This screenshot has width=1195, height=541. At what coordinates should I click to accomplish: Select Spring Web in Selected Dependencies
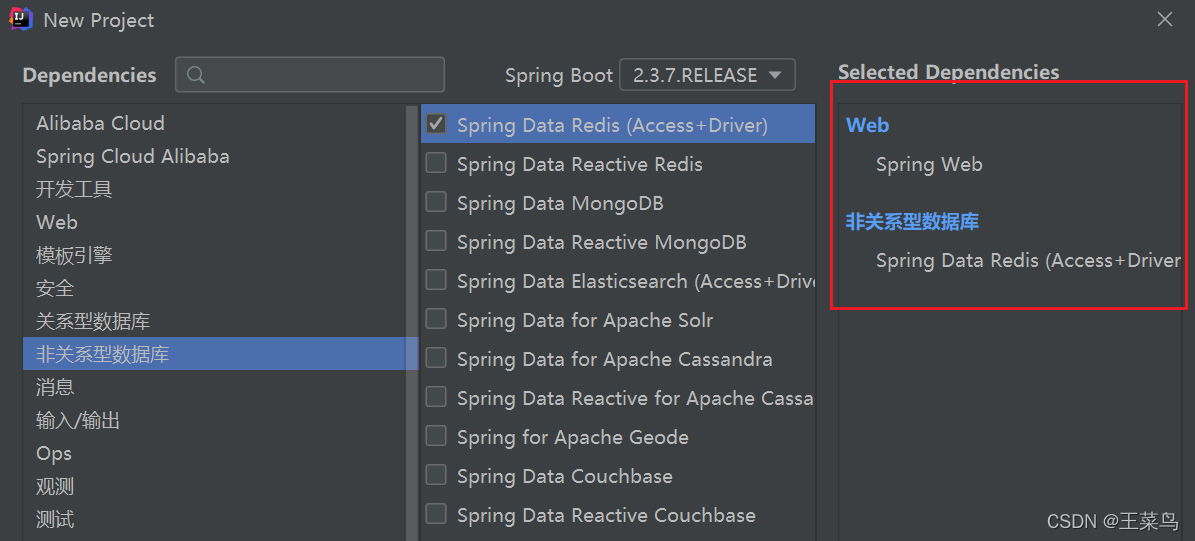tap(929, 164)
